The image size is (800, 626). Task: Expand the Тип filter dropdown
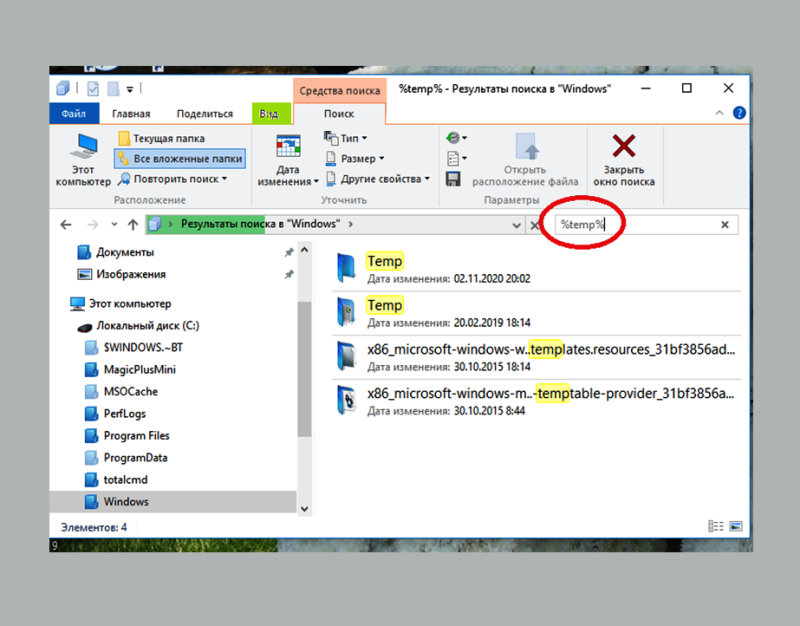(x=346, y=138)
